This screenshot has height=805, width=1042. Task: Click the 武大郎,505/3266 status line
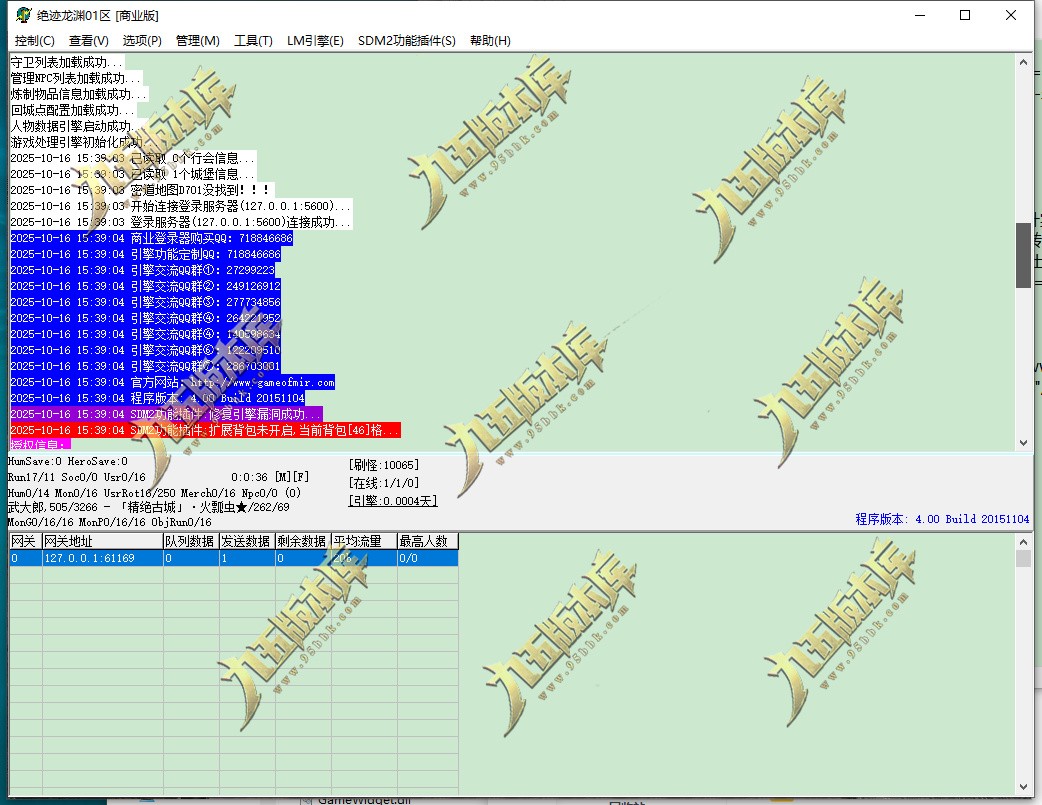149,507
